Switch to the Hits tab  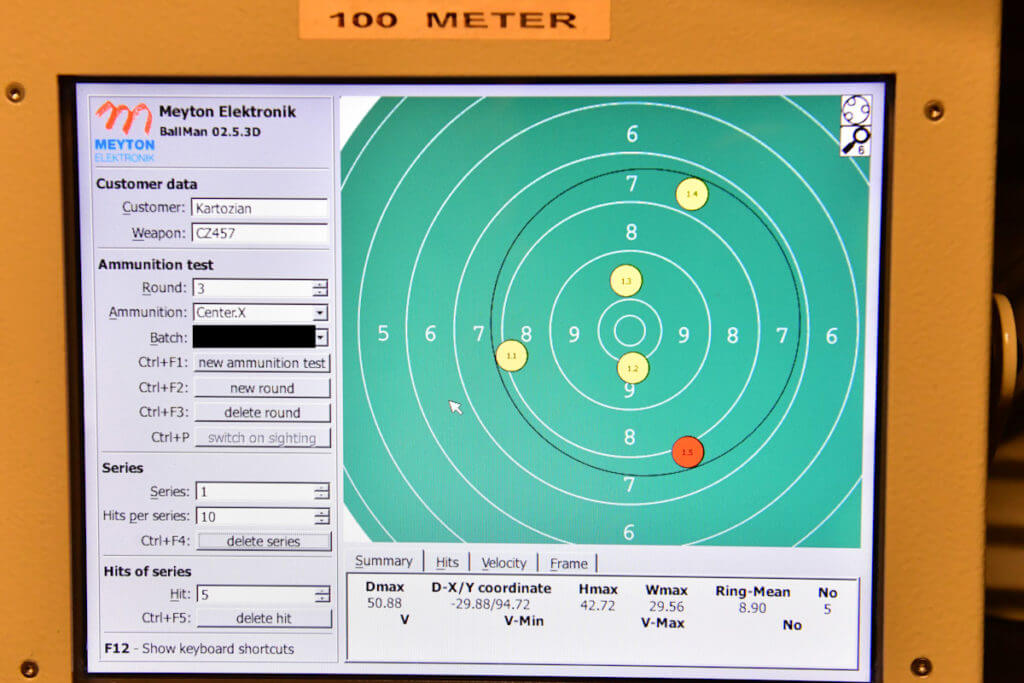447,561
